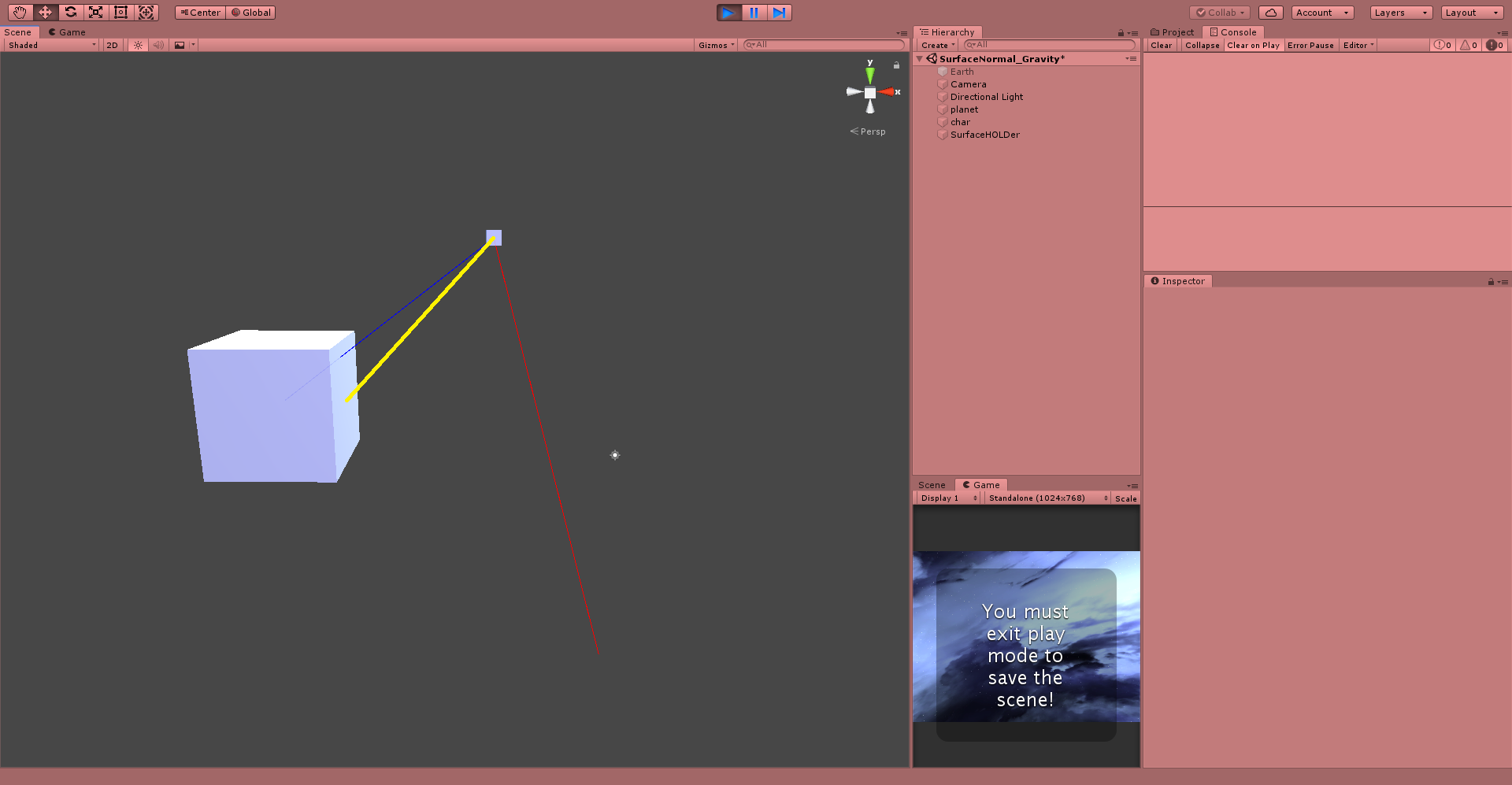Open the cloud Services button

(x=1270, y=13)
